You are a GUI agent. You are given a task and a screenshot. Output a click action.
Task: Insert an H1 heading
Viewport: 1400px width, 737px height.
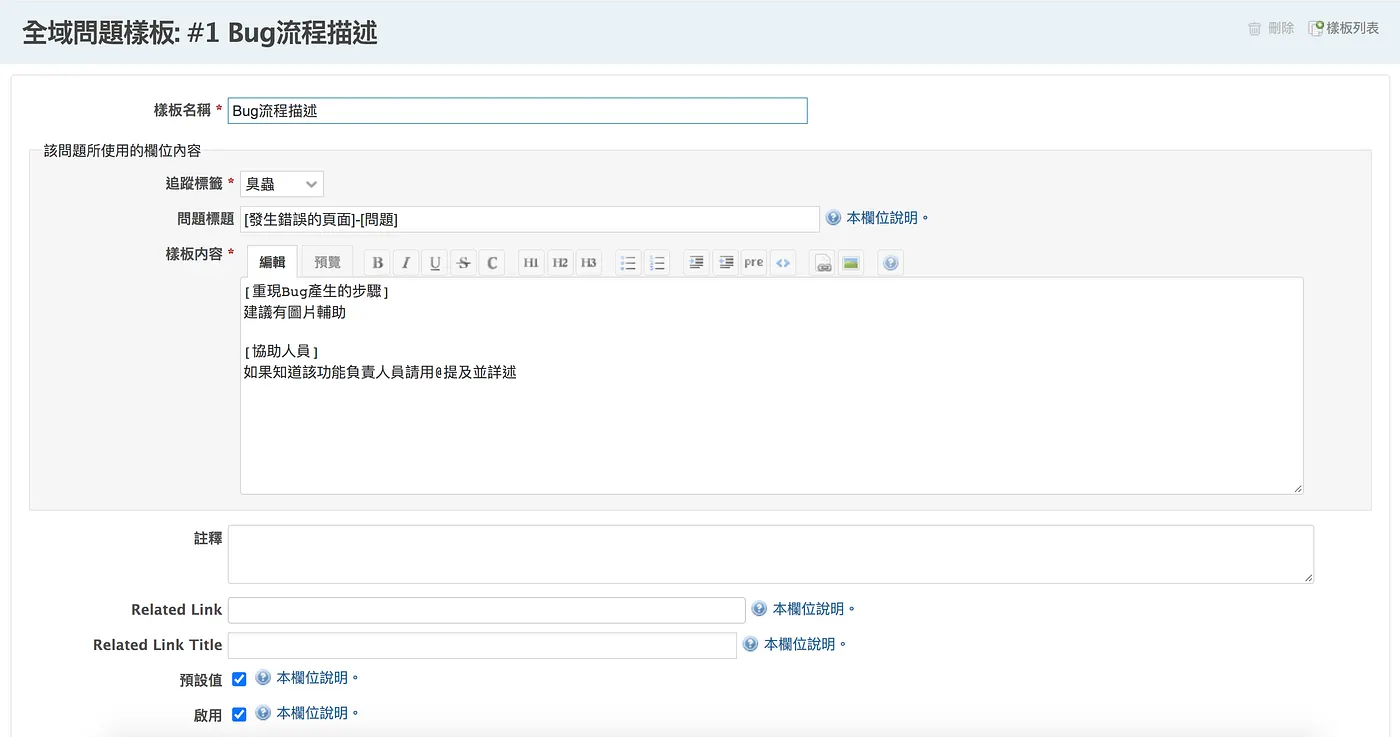pos(531,263)
